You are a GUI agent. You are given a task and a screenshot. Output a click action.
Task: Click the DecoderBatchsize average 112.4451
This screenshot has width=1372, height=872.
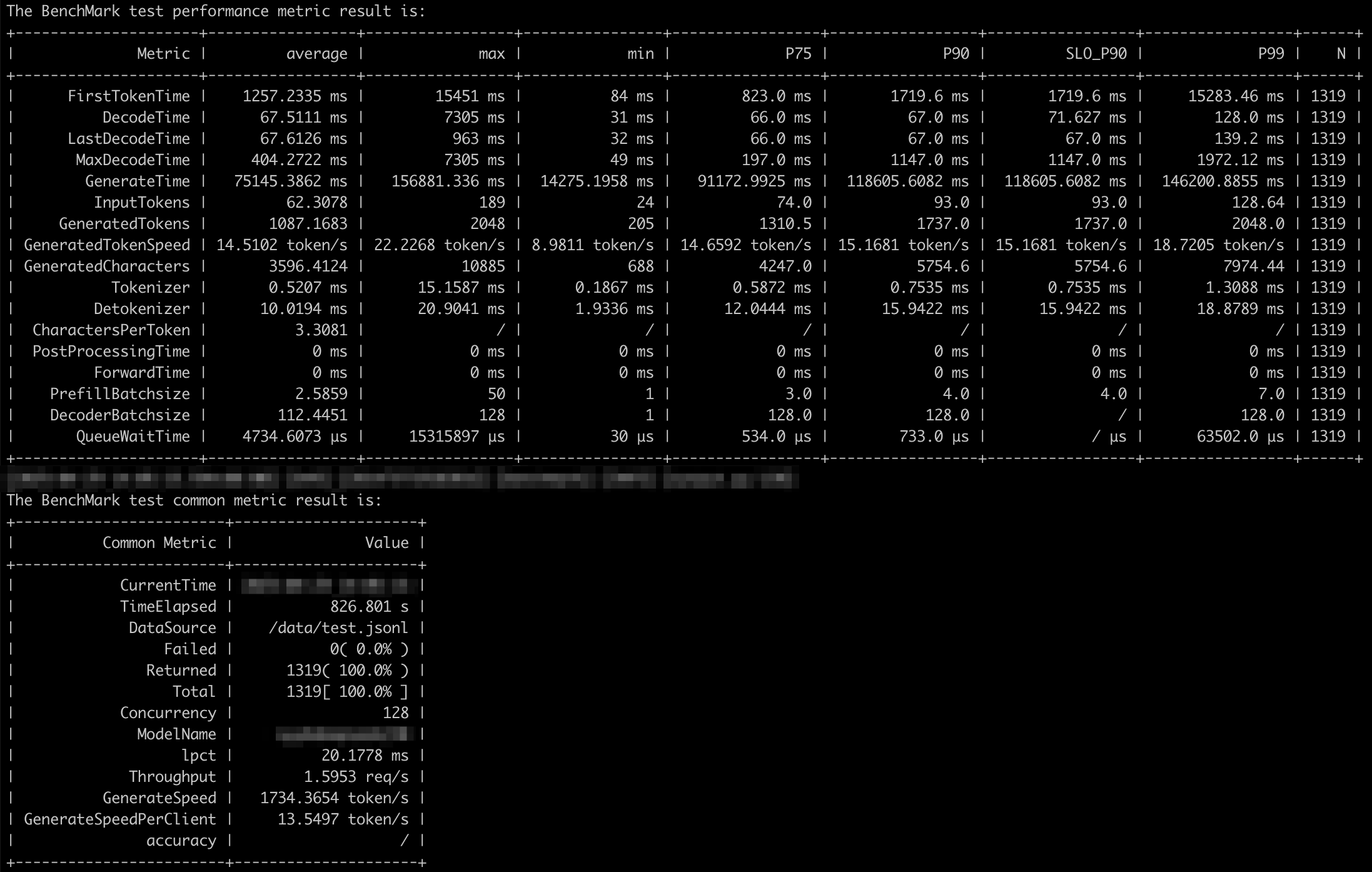tap(312, 415)
